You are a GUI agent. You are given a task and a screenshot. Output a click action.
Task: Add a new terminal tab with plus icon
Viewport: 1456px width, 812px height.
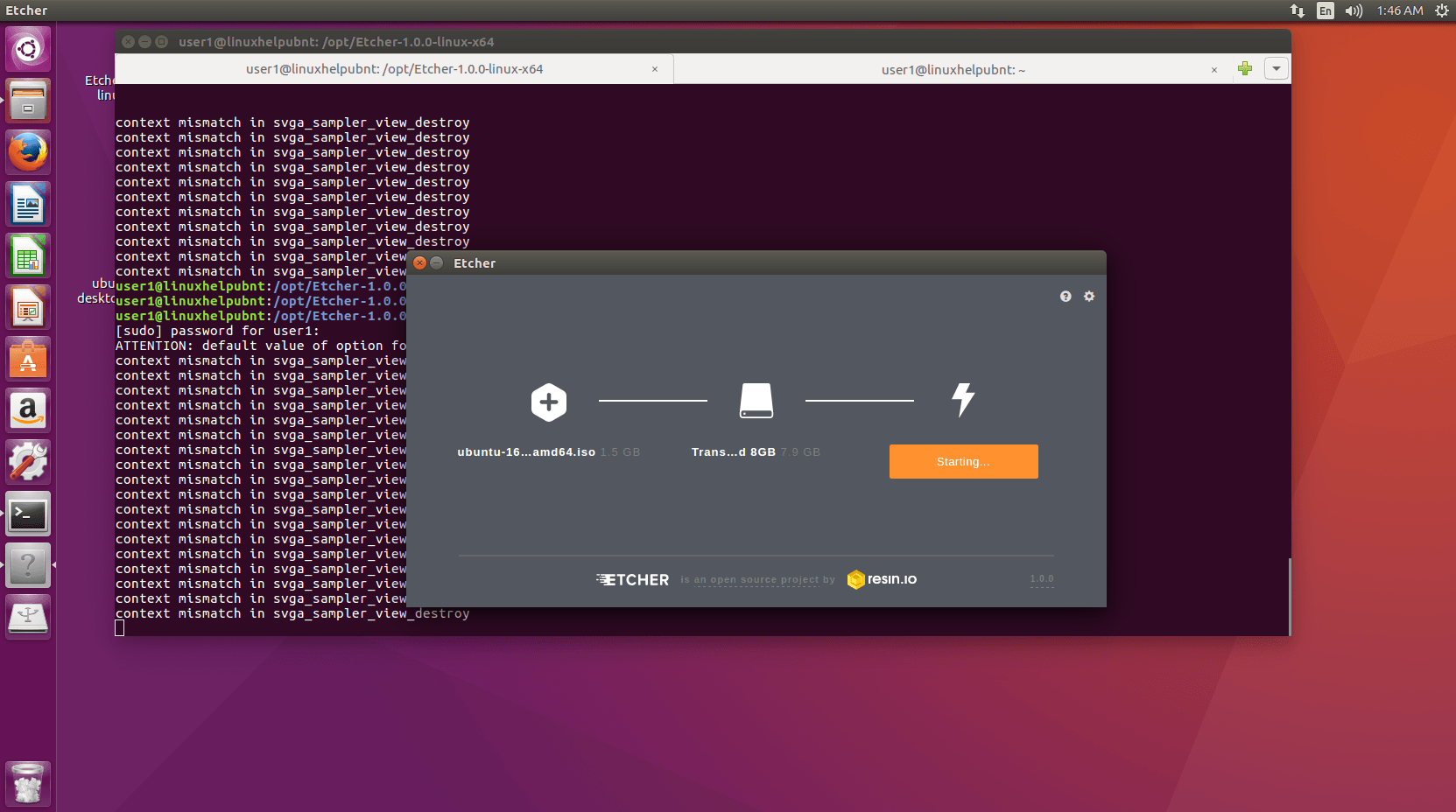pos(1245,68)
